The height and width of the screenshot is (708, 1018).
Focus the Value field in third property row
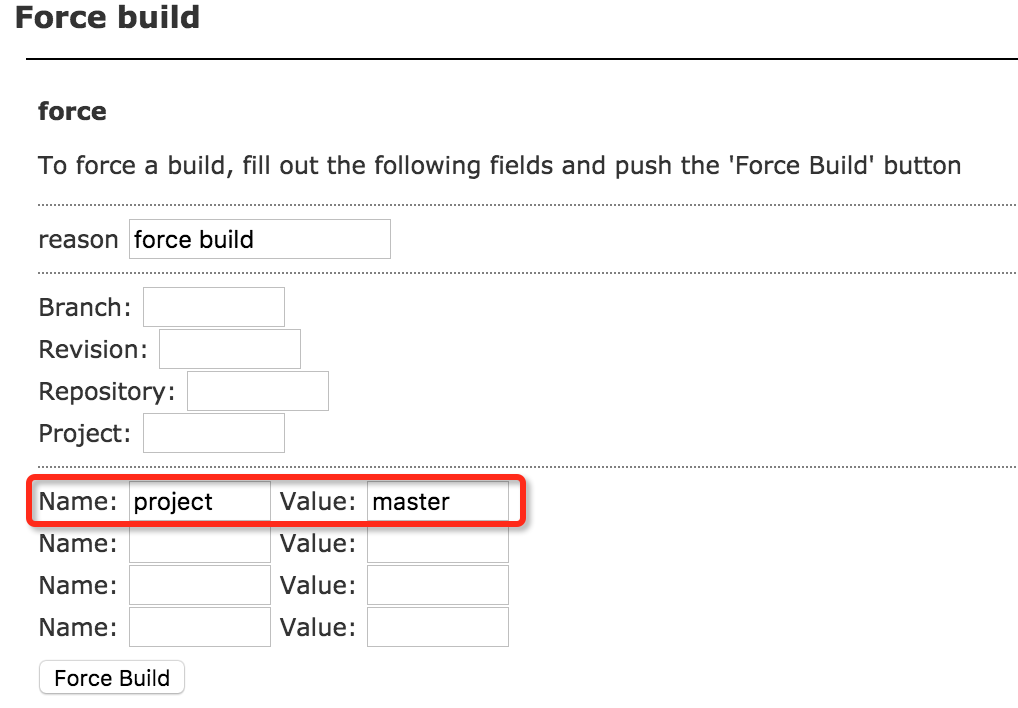click(x=437, y=586)
